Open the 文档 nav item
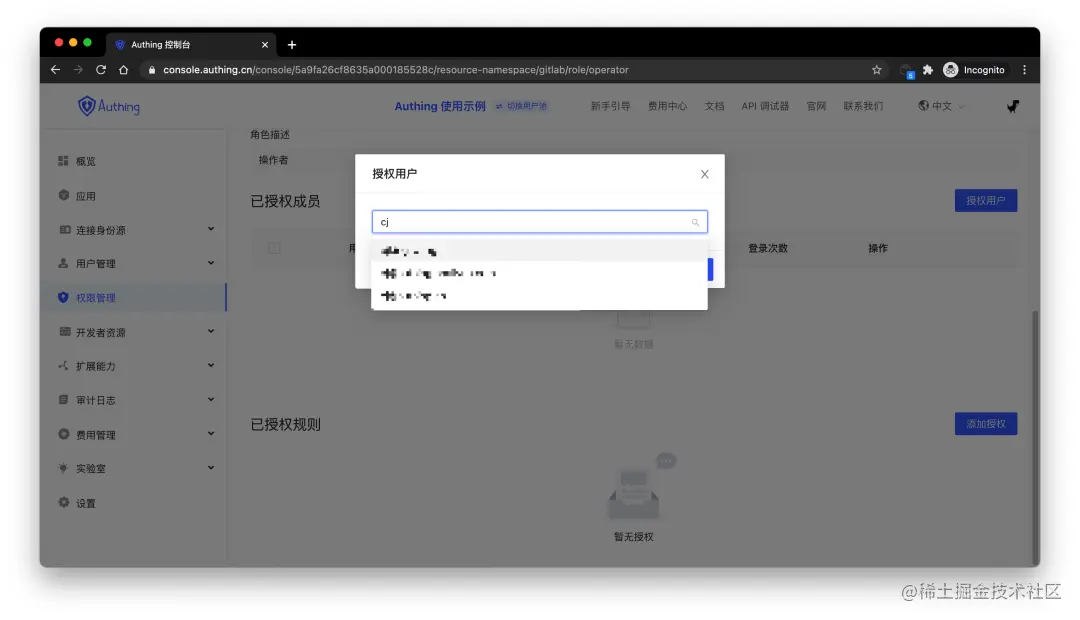1080x620 pixels. [714, 106]
